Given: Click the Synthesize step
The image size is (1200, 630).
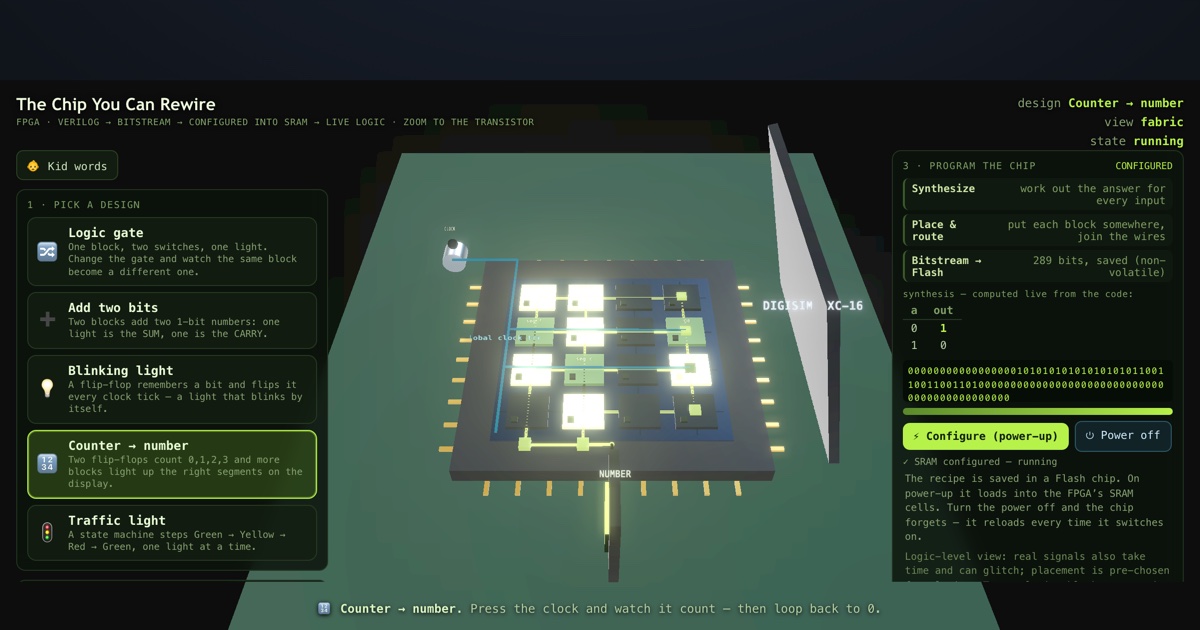Looking at the screenshot, I should pos(1037,195).
